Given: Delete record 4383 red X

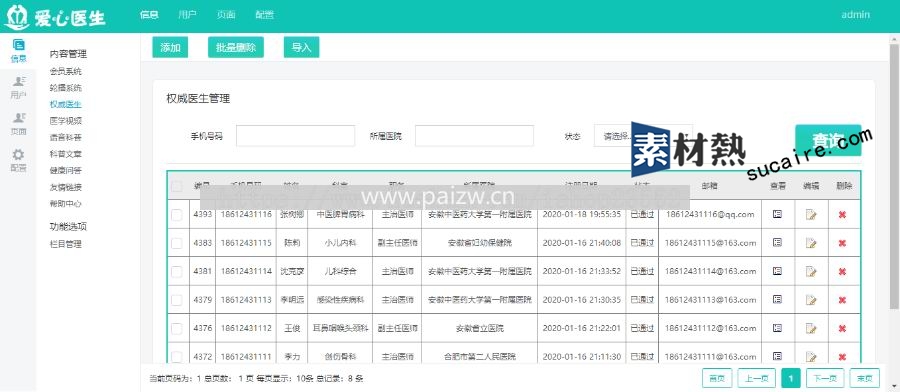Looking at the screenshot, I should tap(842, 243).
